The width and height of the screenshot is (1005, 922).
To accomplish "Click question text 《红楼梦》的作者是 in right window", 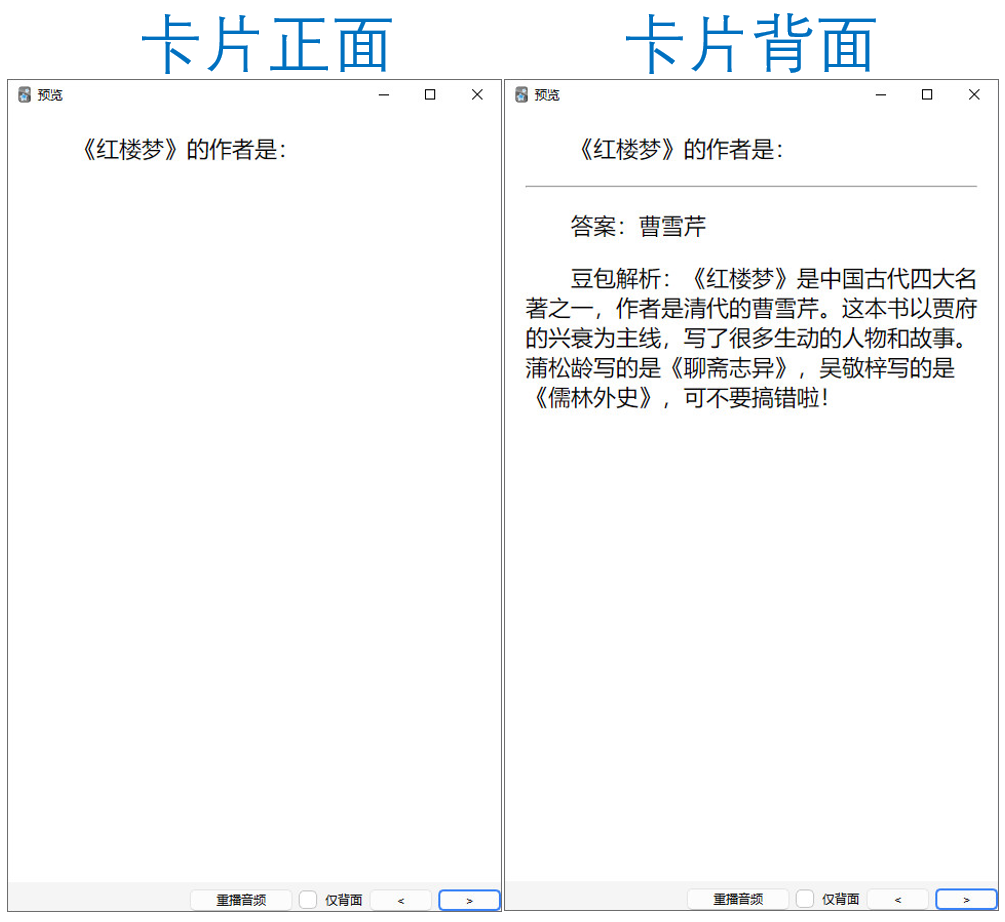I will point(681,150).
